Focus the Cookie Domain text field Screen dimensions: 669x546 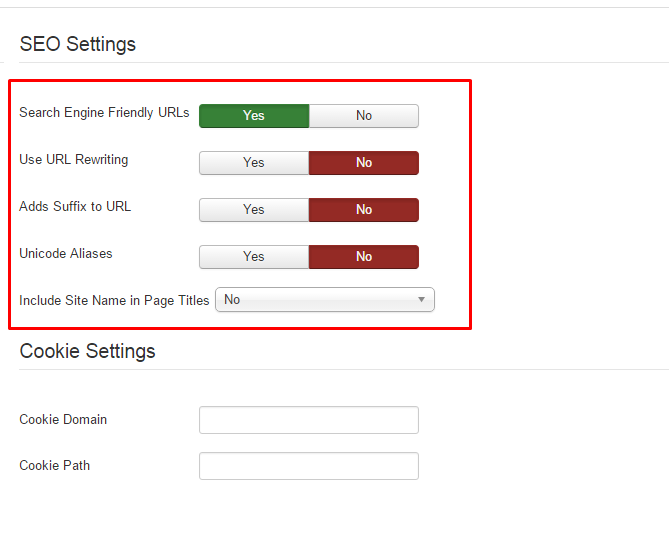click(x=309, y=420)
